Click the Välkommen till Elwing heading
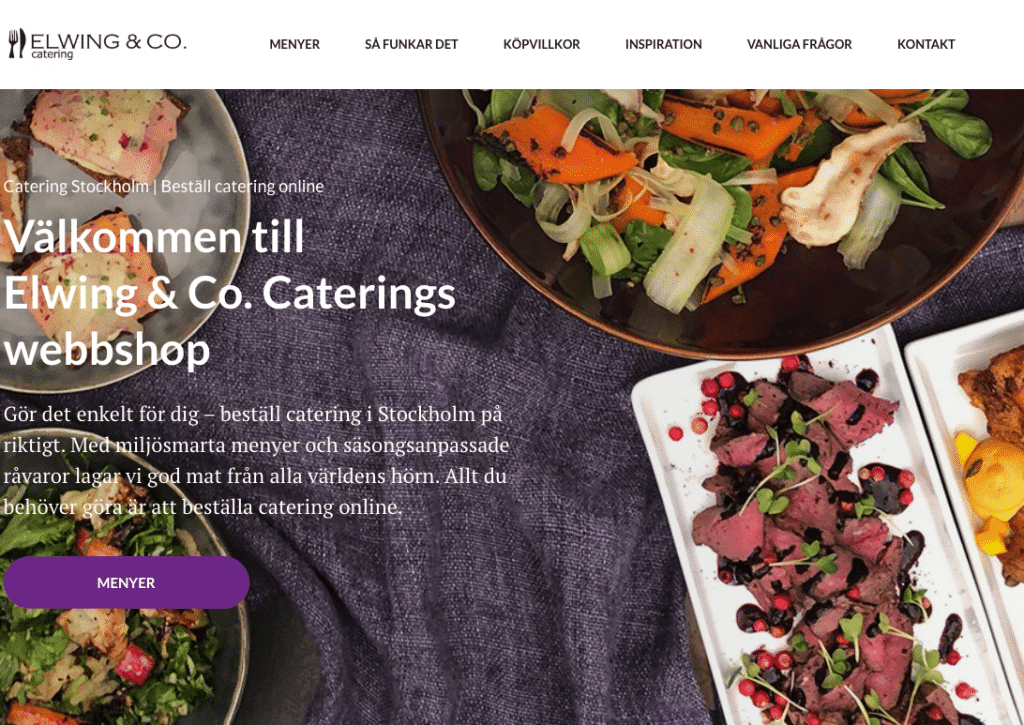 (x=230, y=293)
